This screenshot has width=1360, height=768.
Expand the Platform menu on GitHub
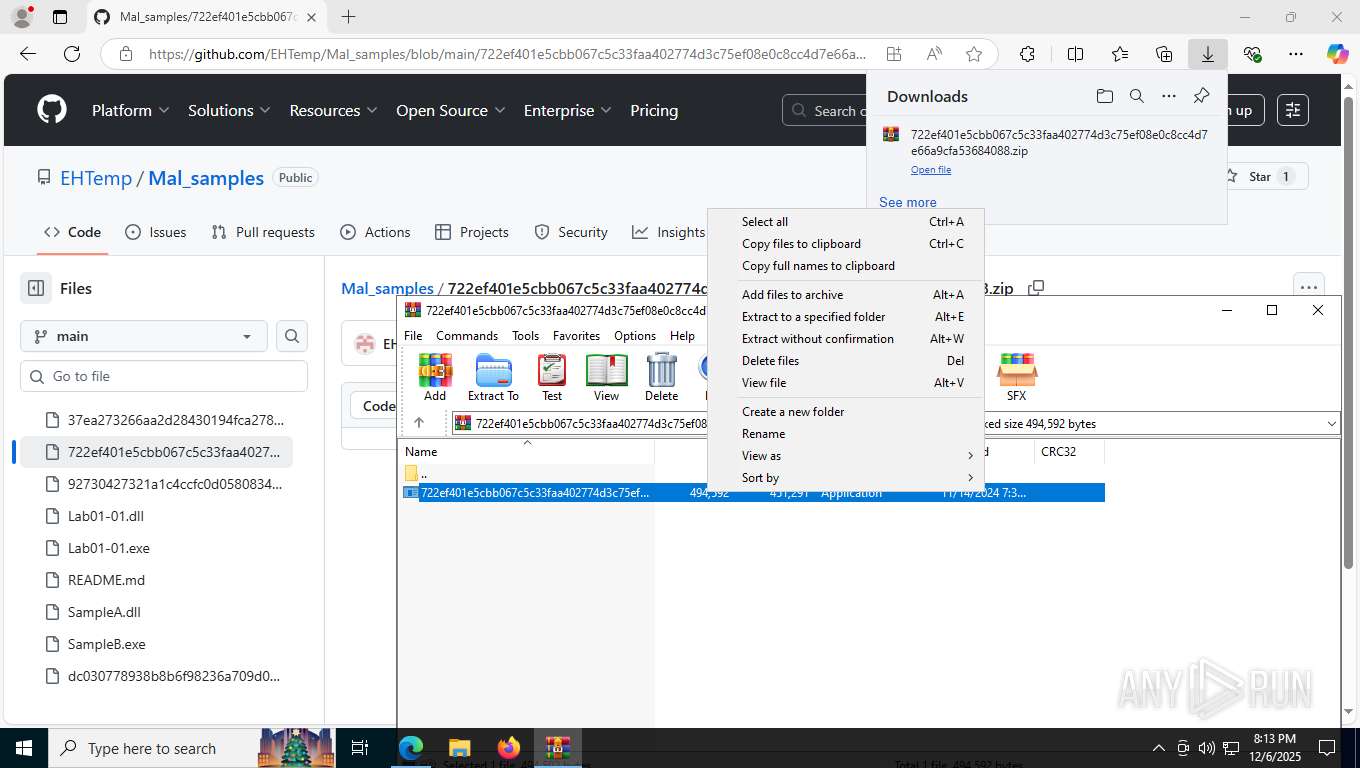(131, 110)
